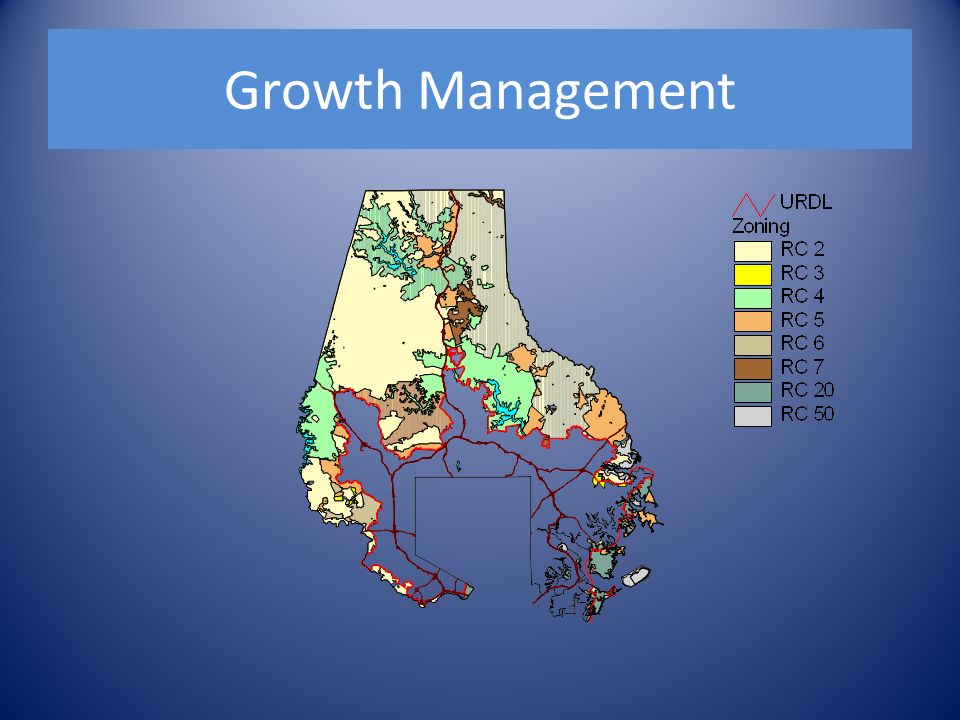Select the RC 20 legend label

(807, 390)
